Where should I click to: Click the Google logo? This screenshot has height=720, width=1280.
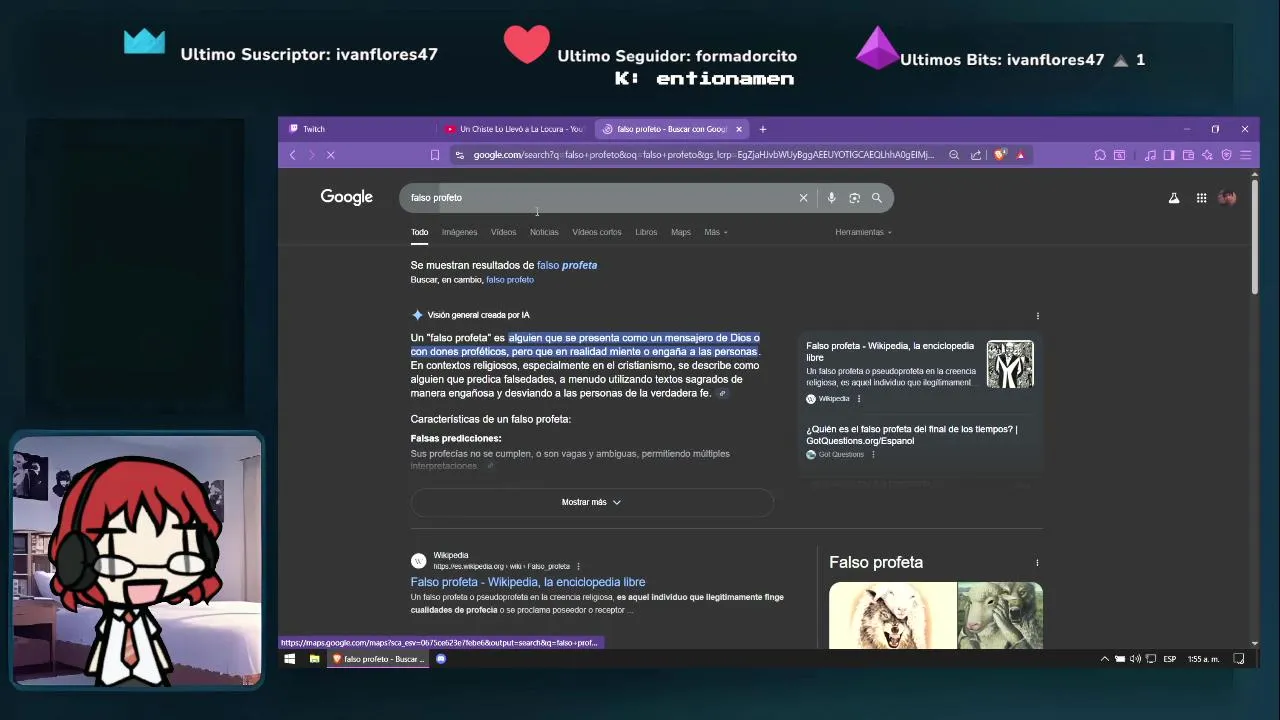click(346, 197)
